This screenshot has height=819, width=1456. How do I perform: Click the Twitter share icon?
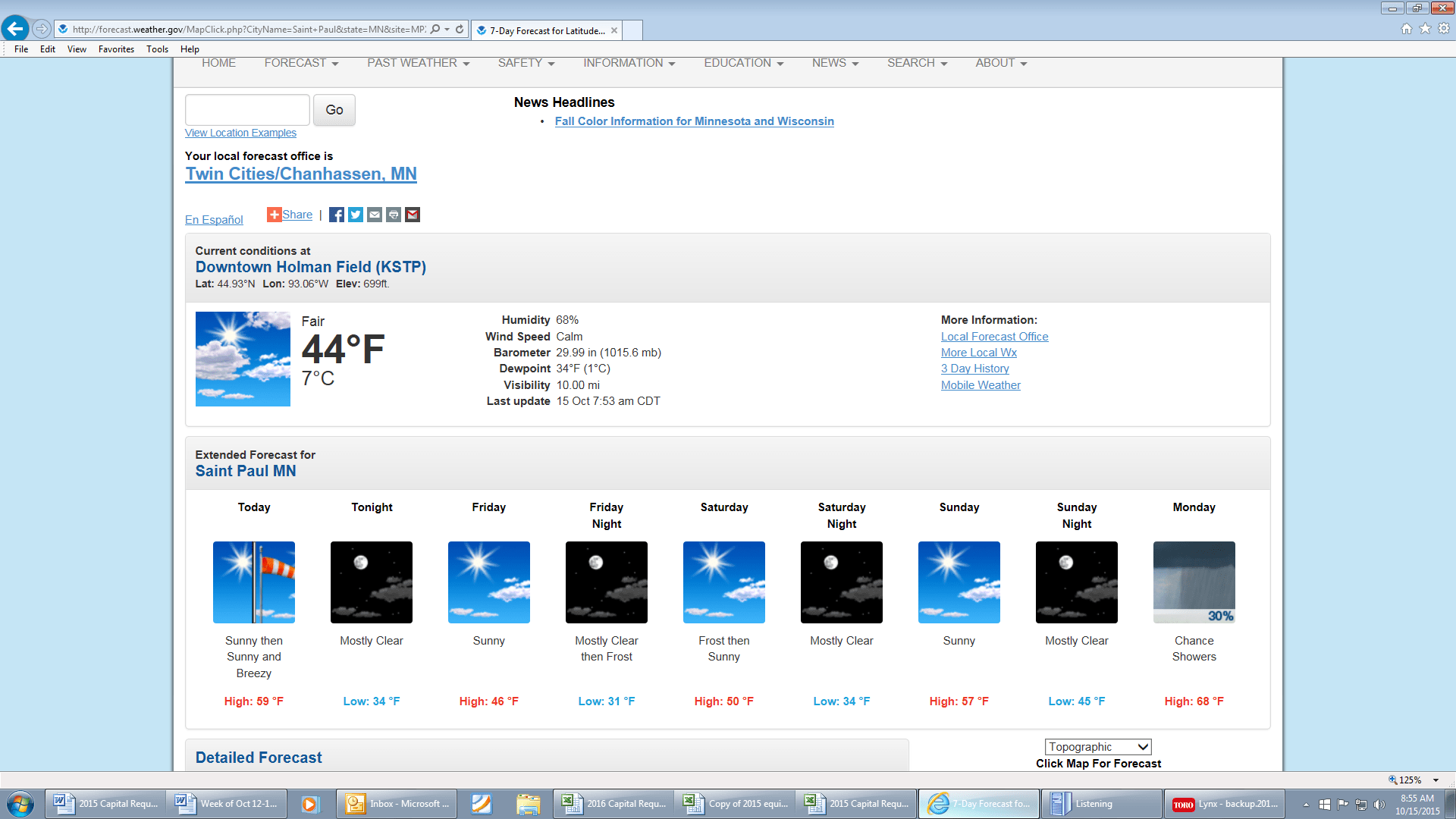click(x=356, y=215)
